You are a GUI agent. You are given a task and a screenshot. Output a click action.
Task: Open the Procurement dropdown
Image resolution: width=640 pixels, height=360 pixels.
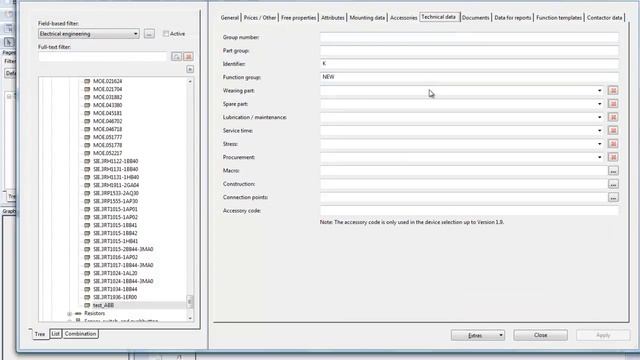coord(599,157)
